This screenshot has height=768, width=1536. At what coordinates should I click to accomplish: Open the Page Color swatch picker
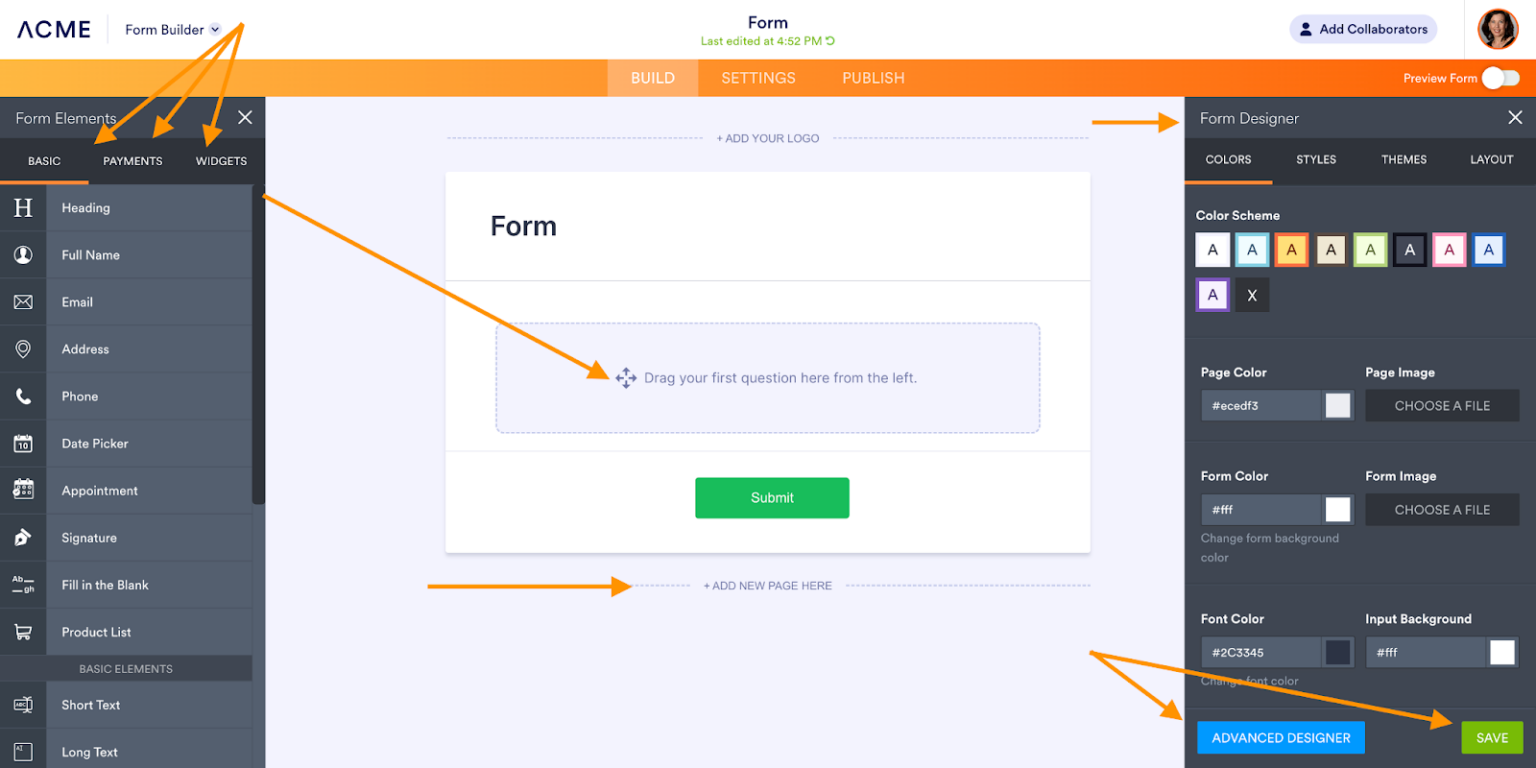click(x=1337, y=405)
